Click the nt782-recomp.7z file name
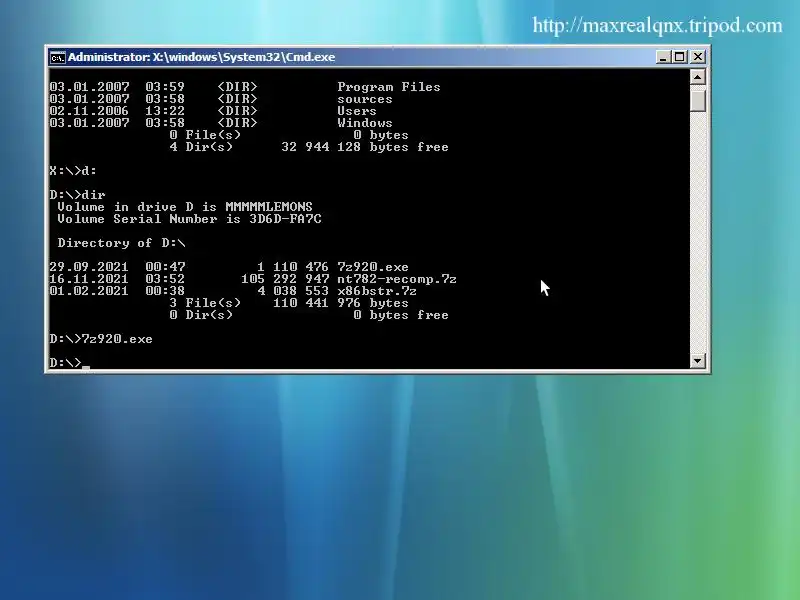The image size is (800, 600). tap(397, 279)
